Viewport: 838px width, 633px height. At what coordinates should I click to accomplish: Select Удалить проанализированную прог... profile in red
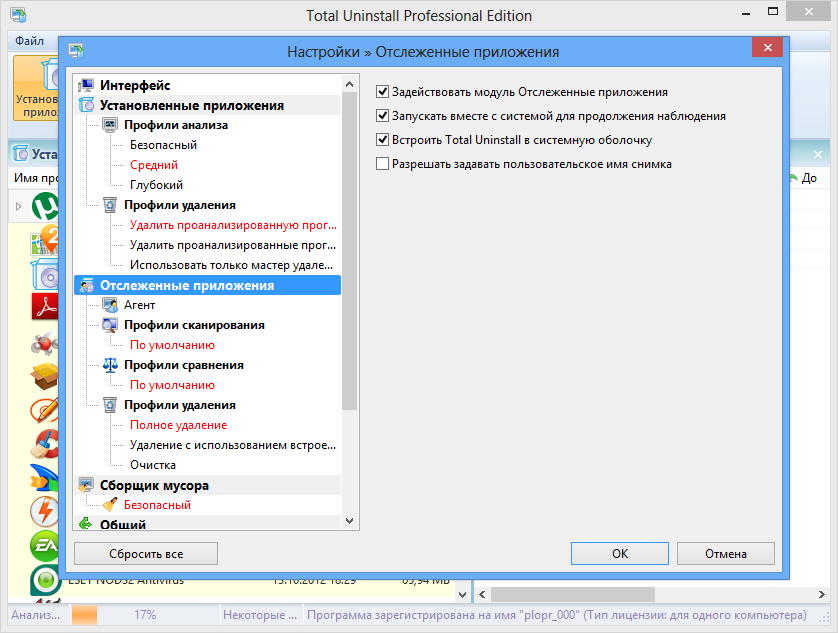coord(233,225)
